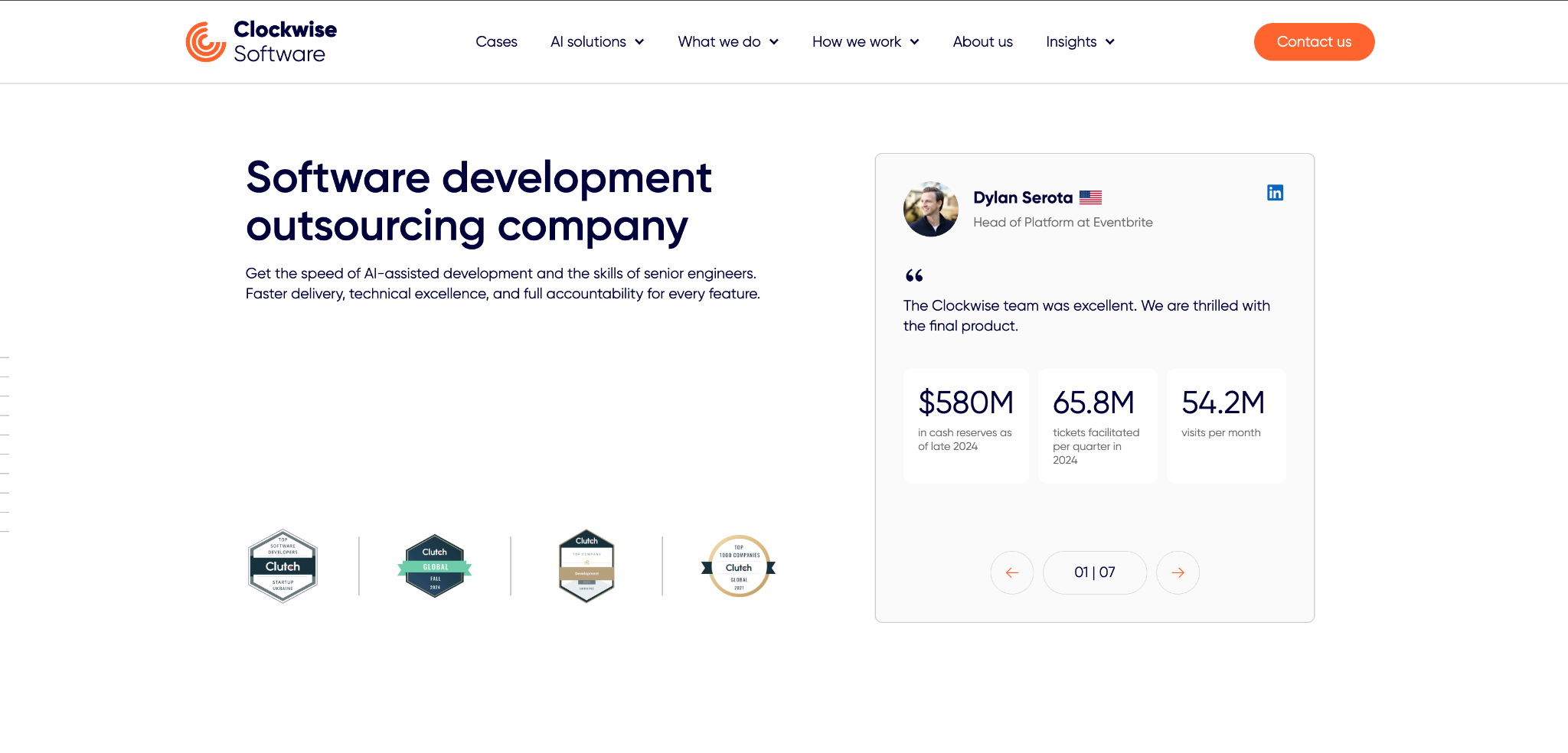
Task: Open Dylan Serota's LinkedIn profile icon
Action: (x=1275, y=193)
